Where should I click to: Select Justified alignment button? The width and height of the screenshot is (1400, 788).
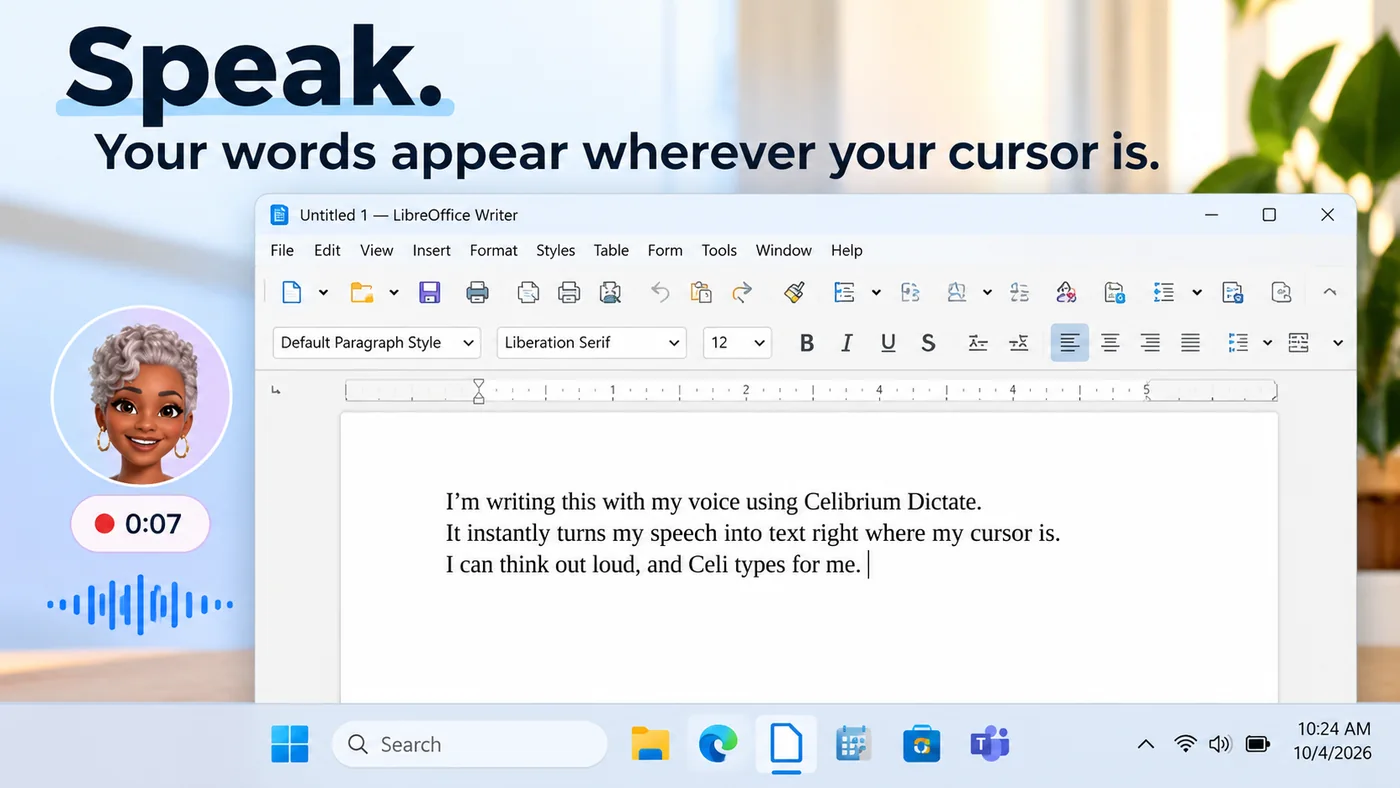pos(1190,343)
